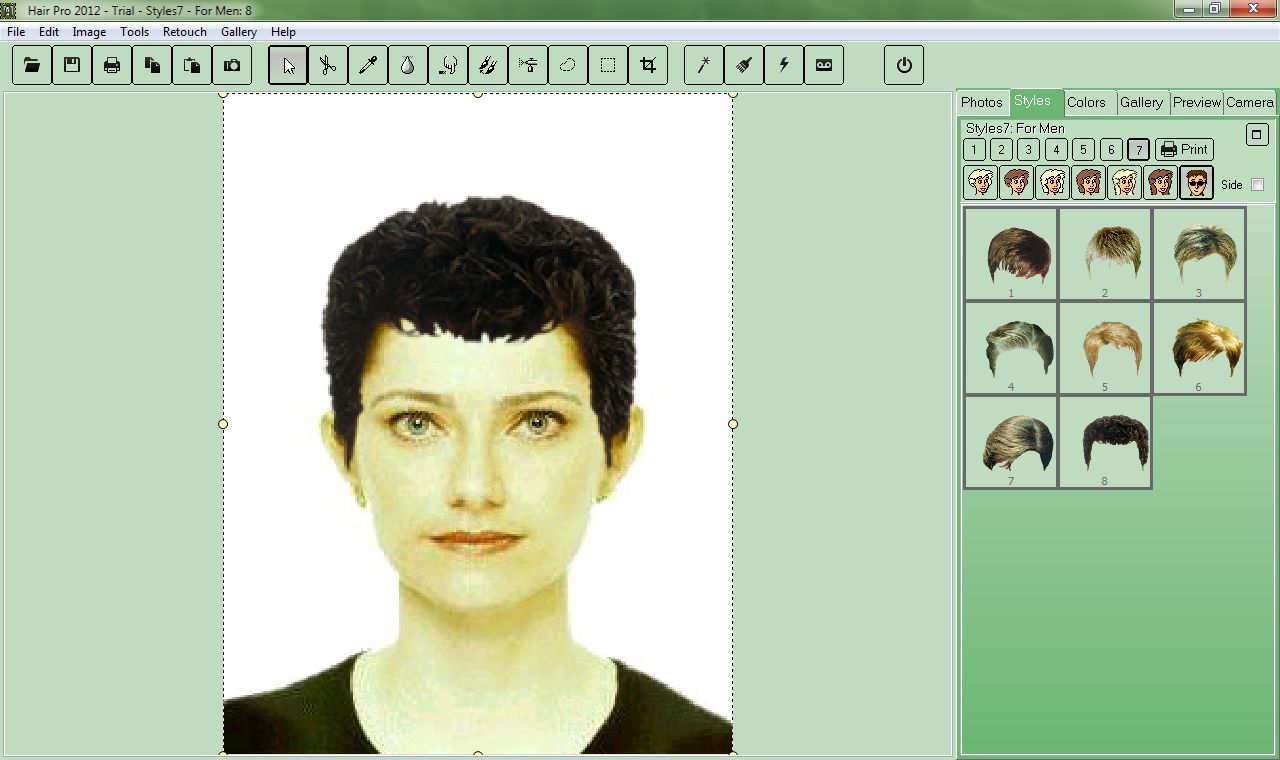Apply hairstyle thumbnail 6

[x=1199, y=348]
